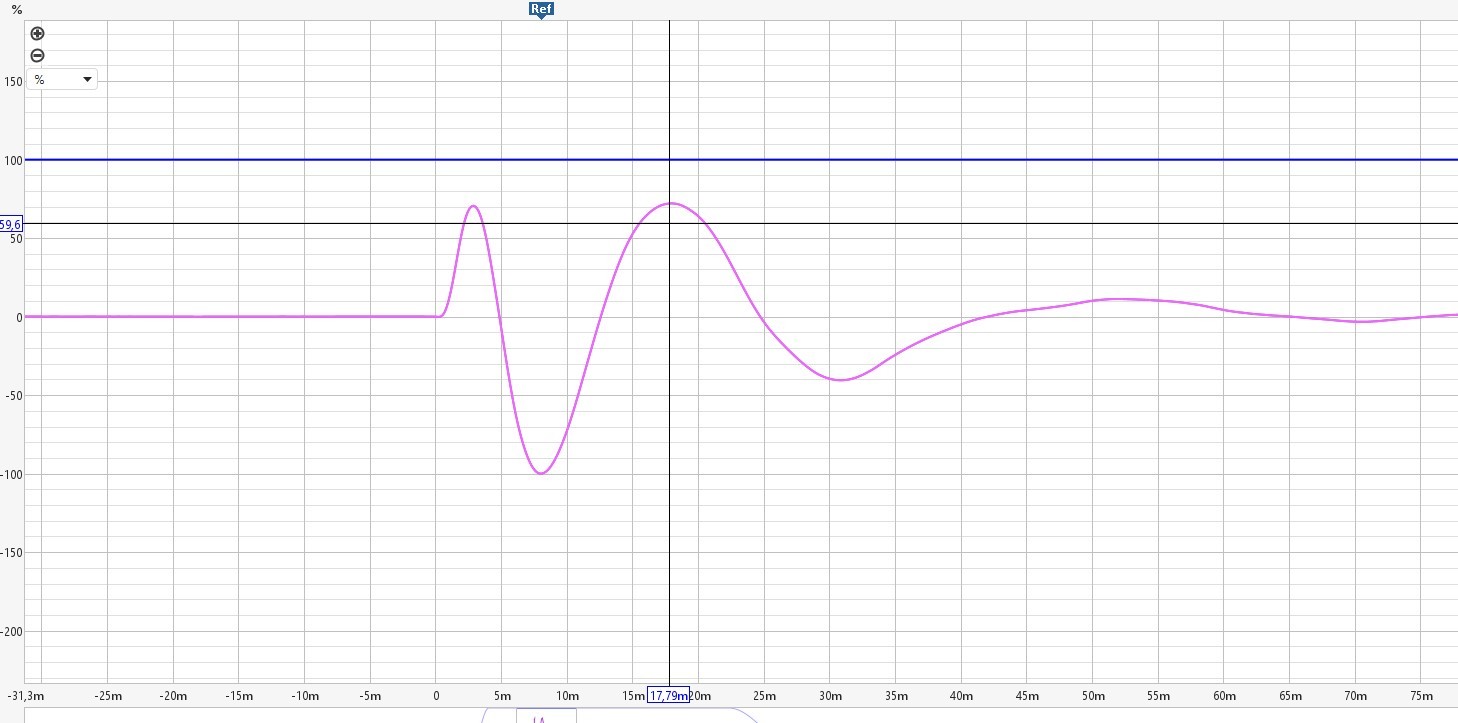Click the zoom out magnifier icon

click(38, 56)
